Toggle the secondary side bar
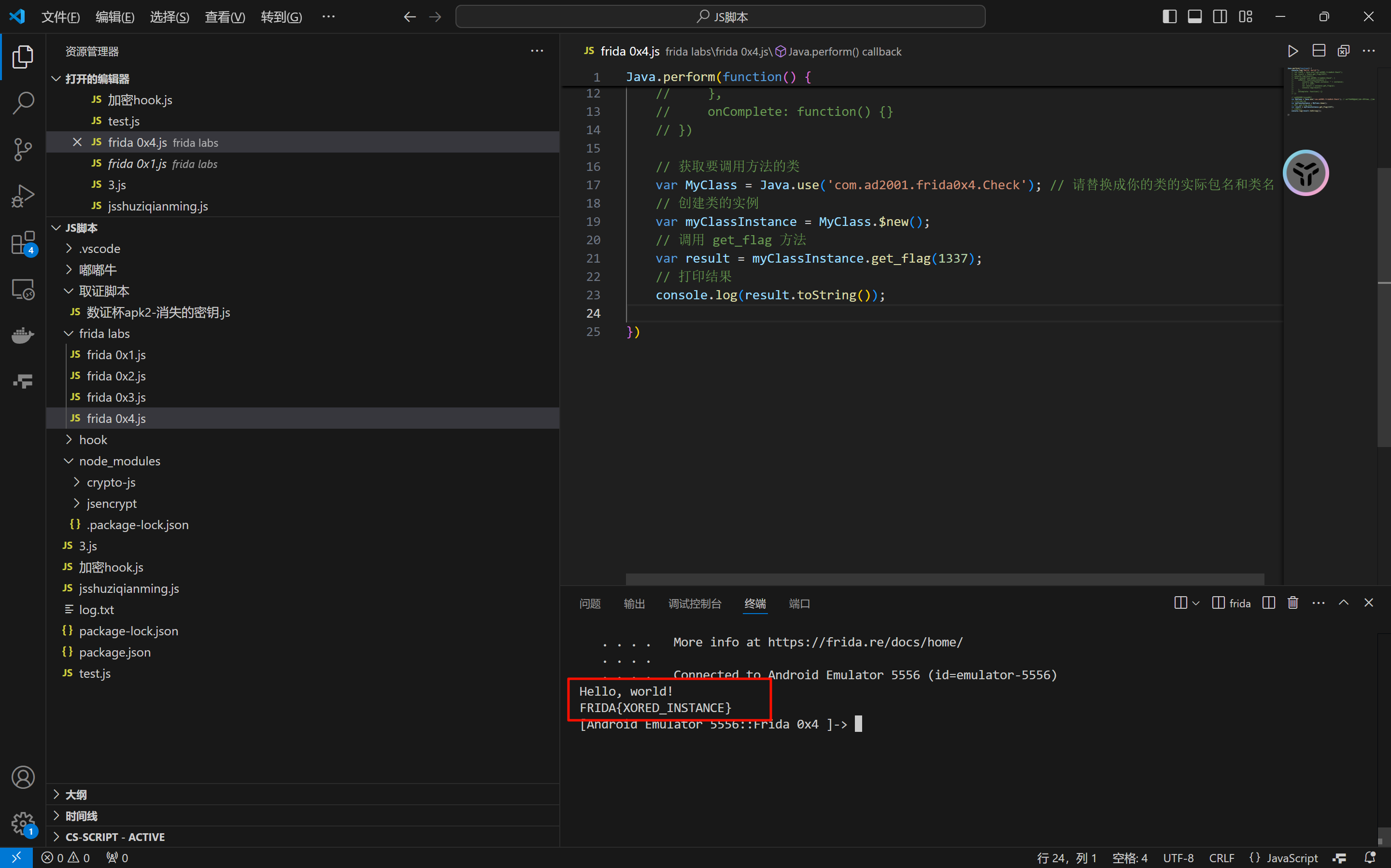 coord(1220,16)
